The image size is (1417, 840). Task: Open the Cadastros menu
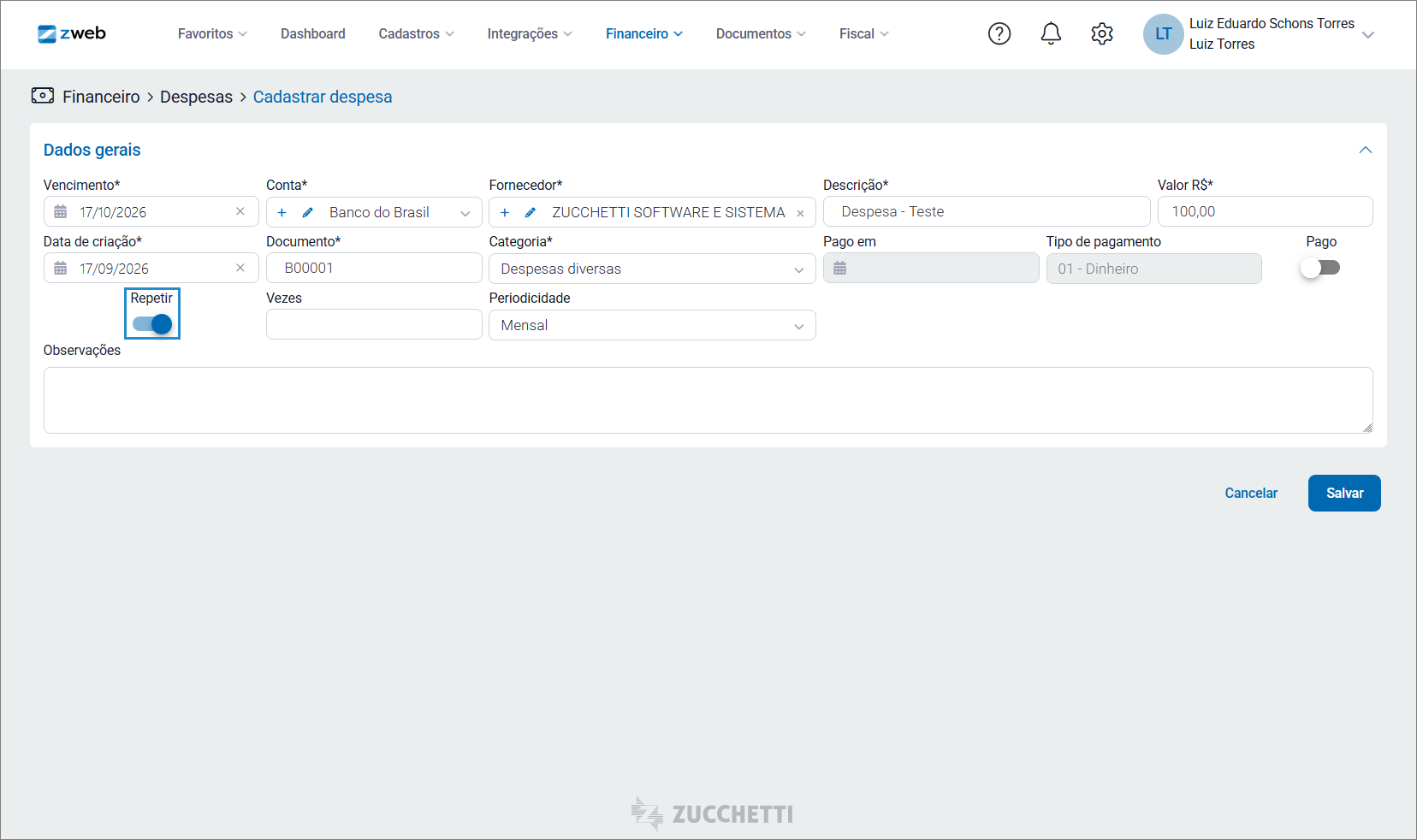tap(417, 33)
